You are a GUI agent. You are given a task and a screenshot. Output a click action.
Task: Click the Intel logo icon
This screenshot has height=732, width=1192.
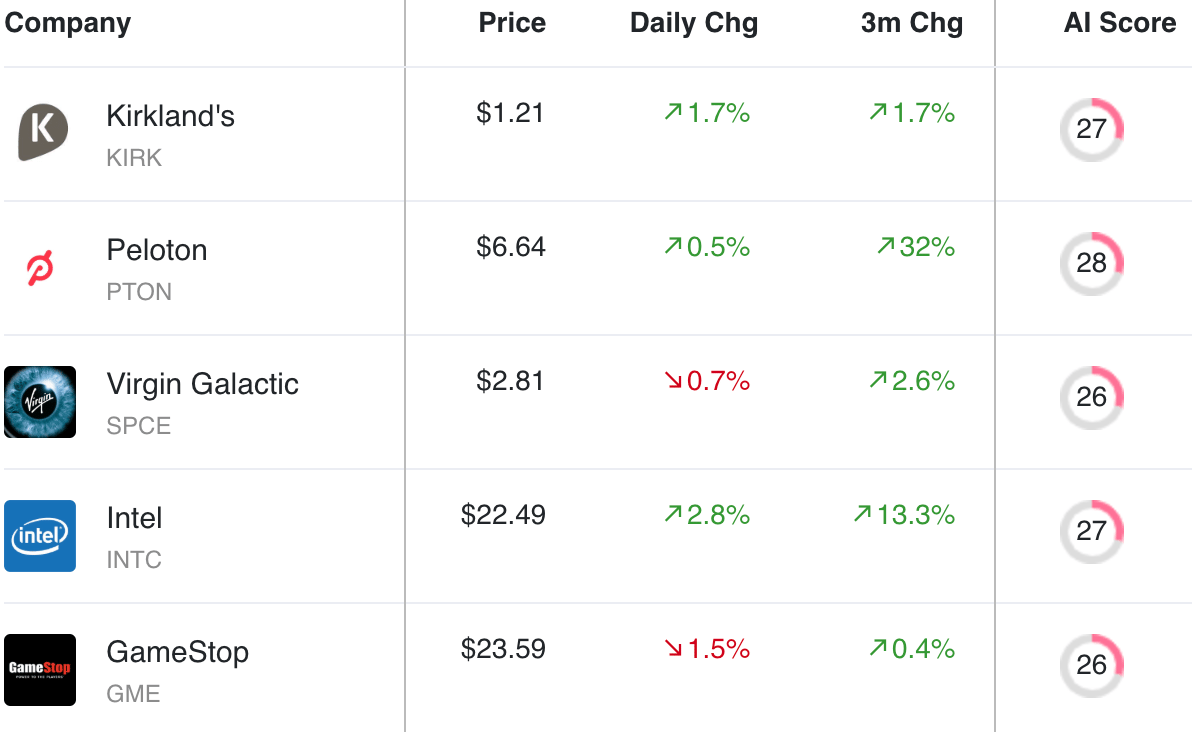pos(40,536)
